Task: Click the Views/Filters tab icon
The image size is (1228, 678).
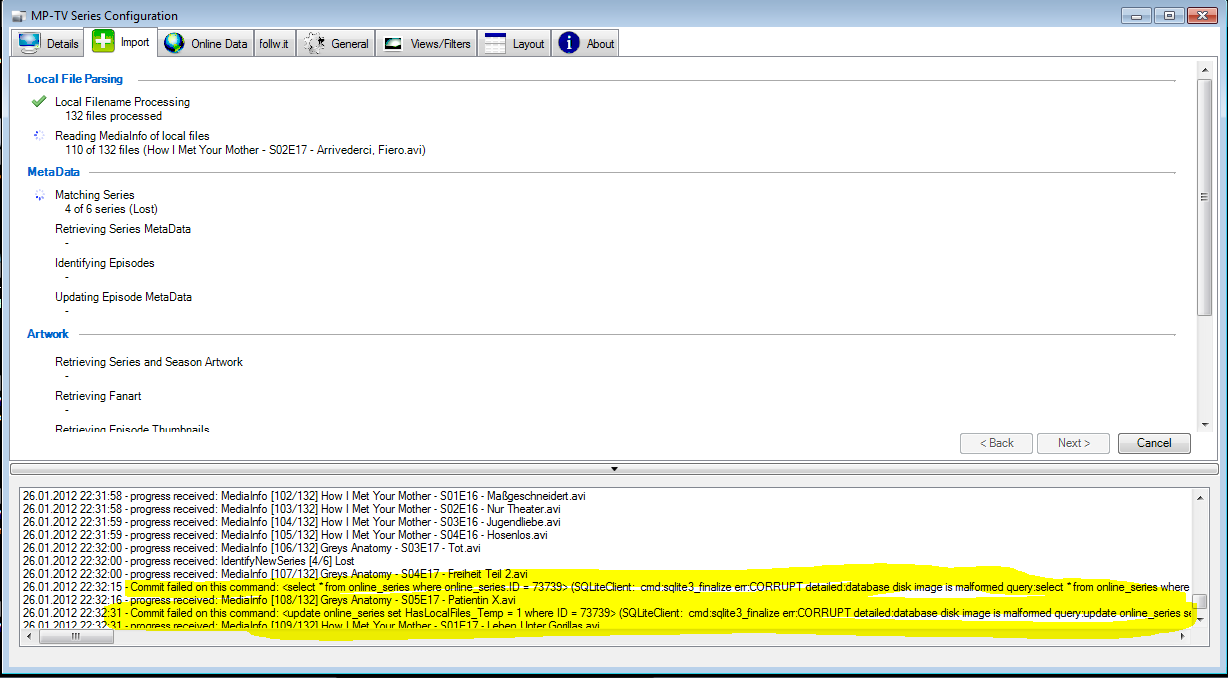Action: pyautogui.click(x=394, y=44)
